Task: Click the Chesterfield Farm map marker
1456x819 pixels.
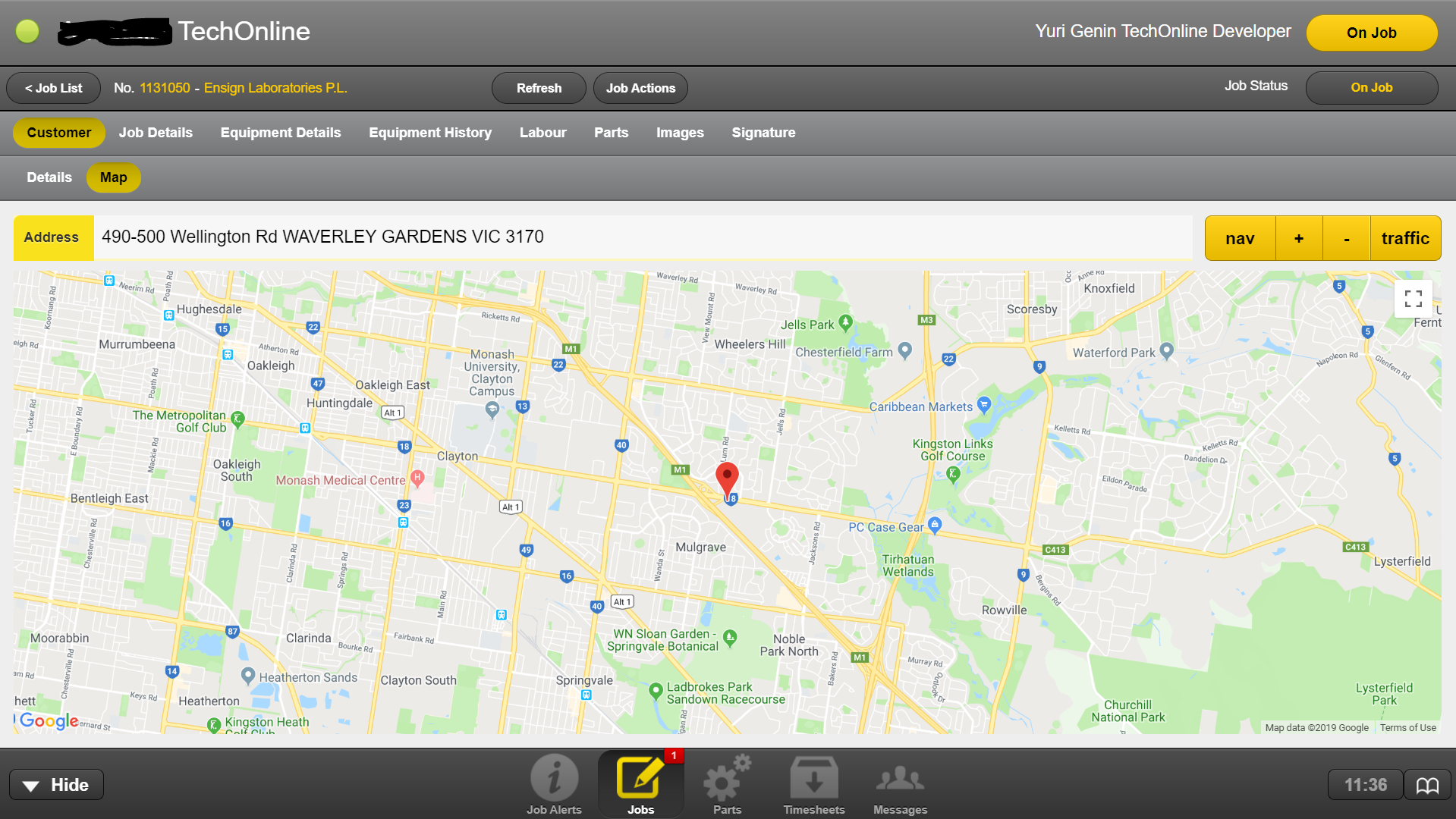Action: point(904,350)
